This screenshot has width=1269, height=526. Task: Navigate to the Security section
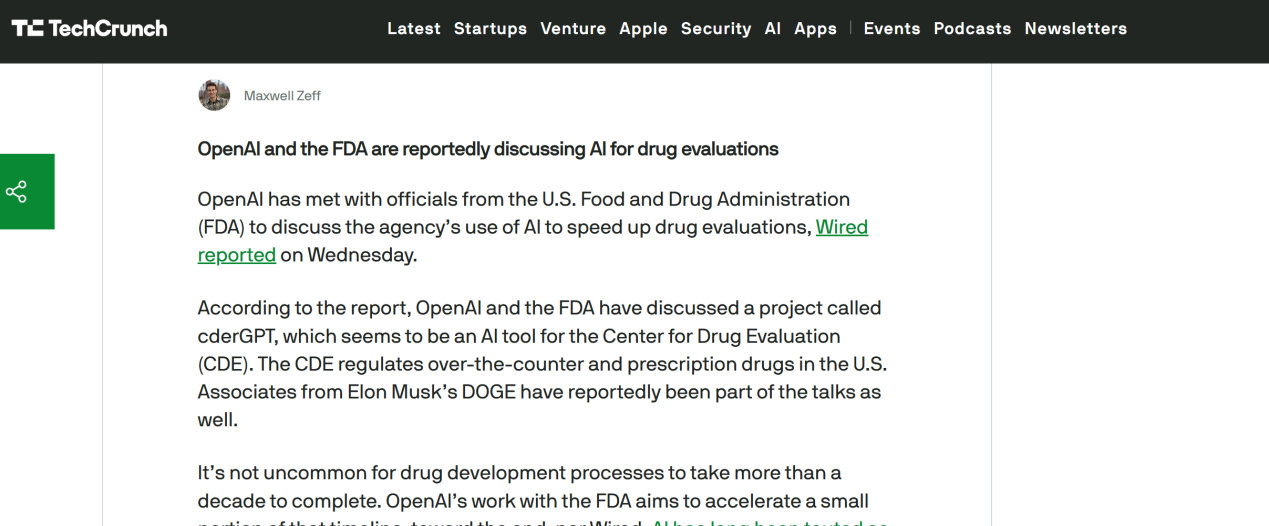(x=716, y=28)
